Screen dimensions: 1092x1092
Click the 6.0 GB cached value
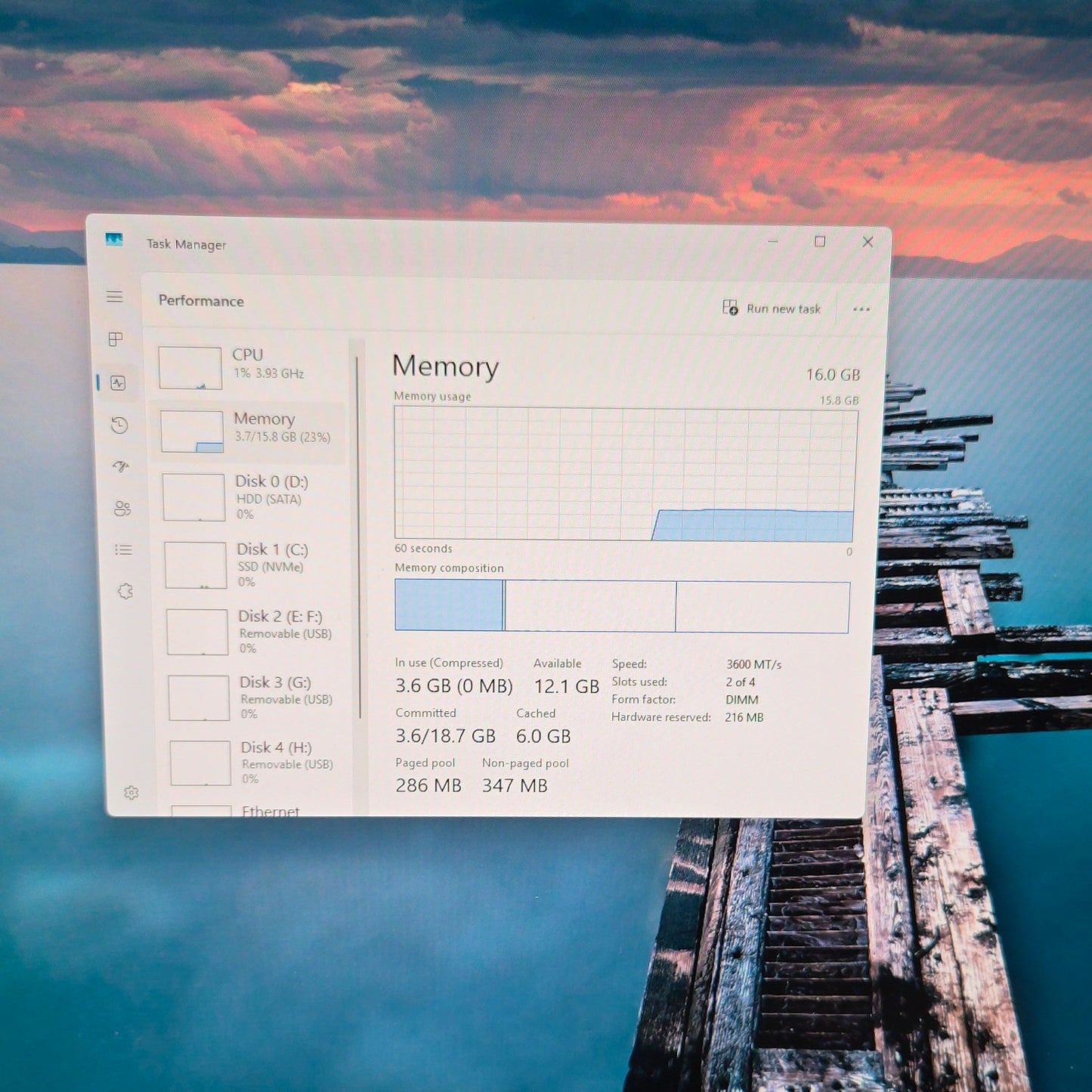(543, 736)
